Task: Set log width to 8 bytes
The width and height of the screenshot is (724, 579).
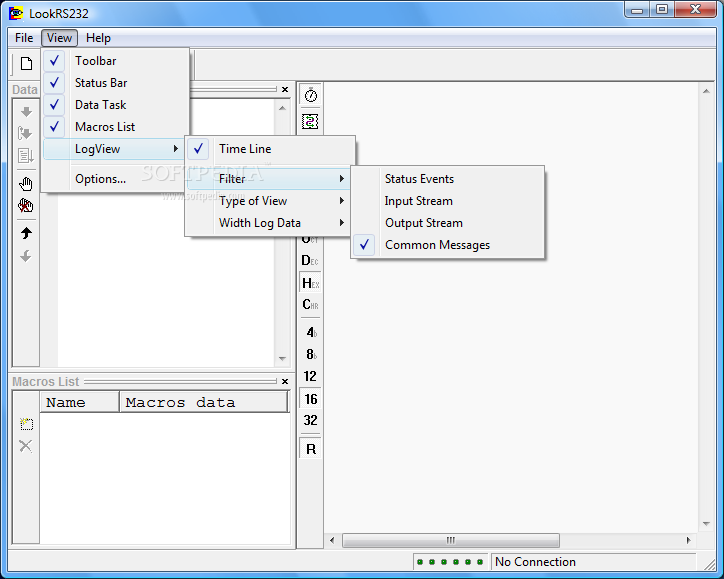Action: [311, 354]
